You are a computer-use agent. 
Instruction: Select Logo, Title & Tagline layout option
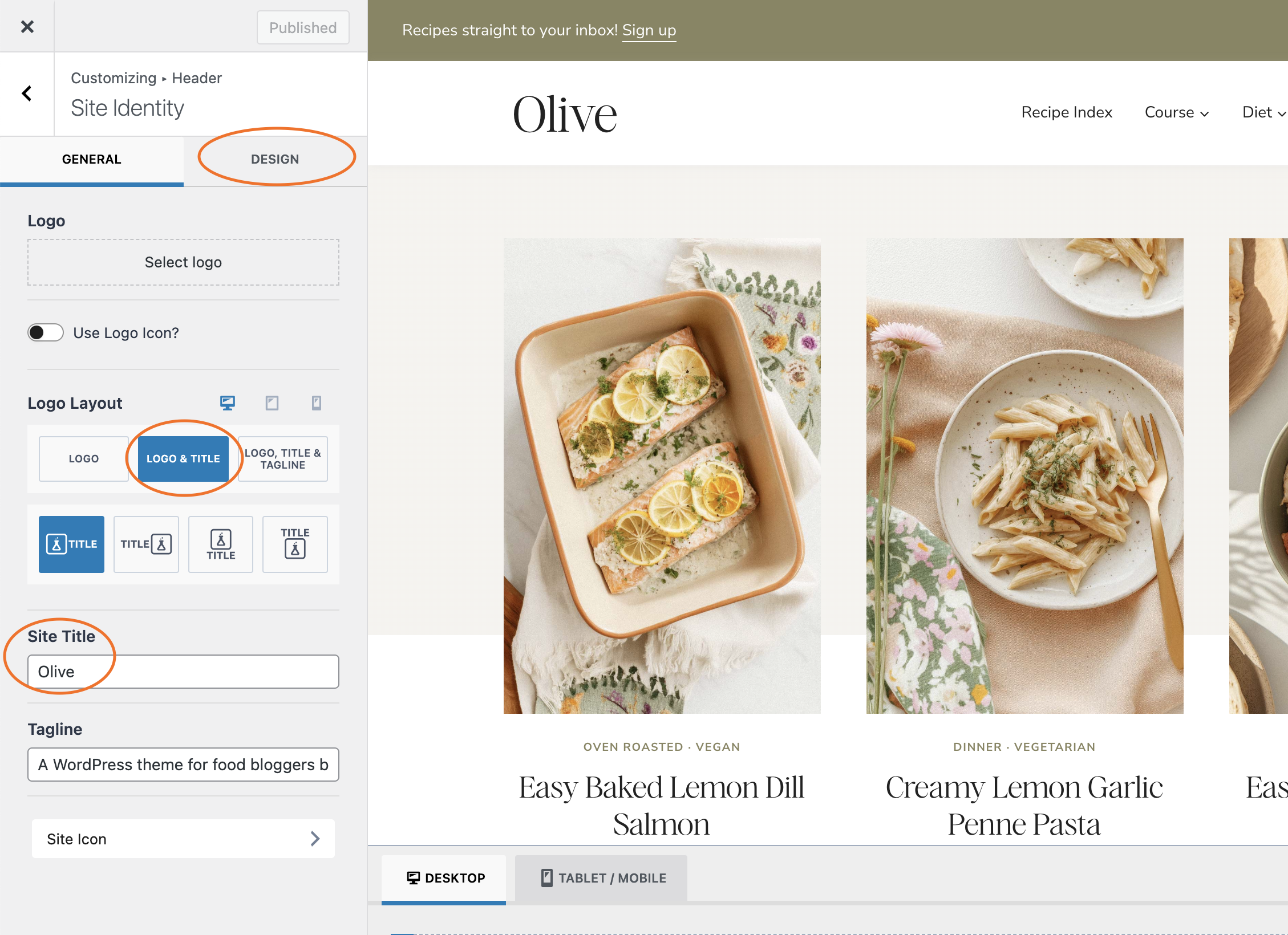coord(283,458)
